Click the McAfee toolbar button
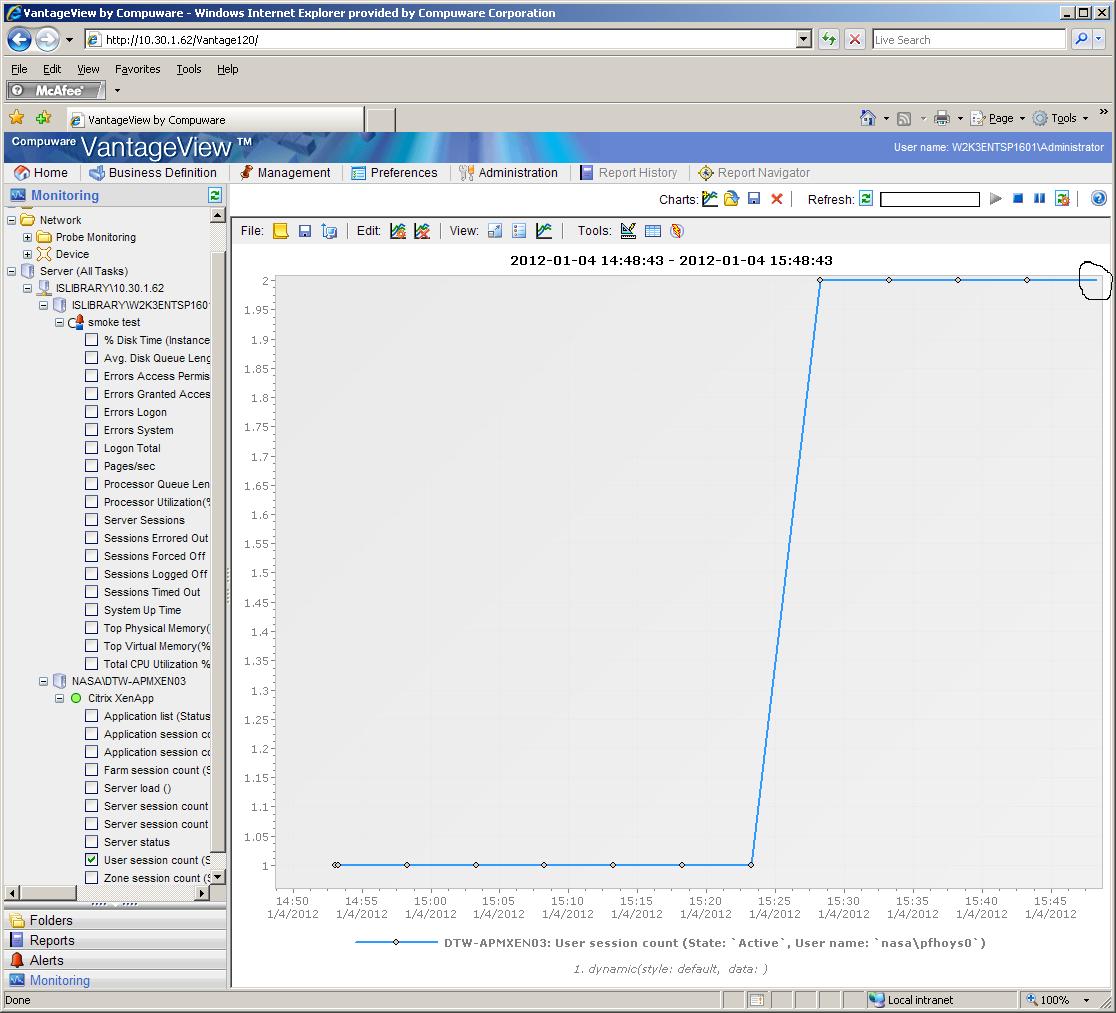 tap(56, 90)
